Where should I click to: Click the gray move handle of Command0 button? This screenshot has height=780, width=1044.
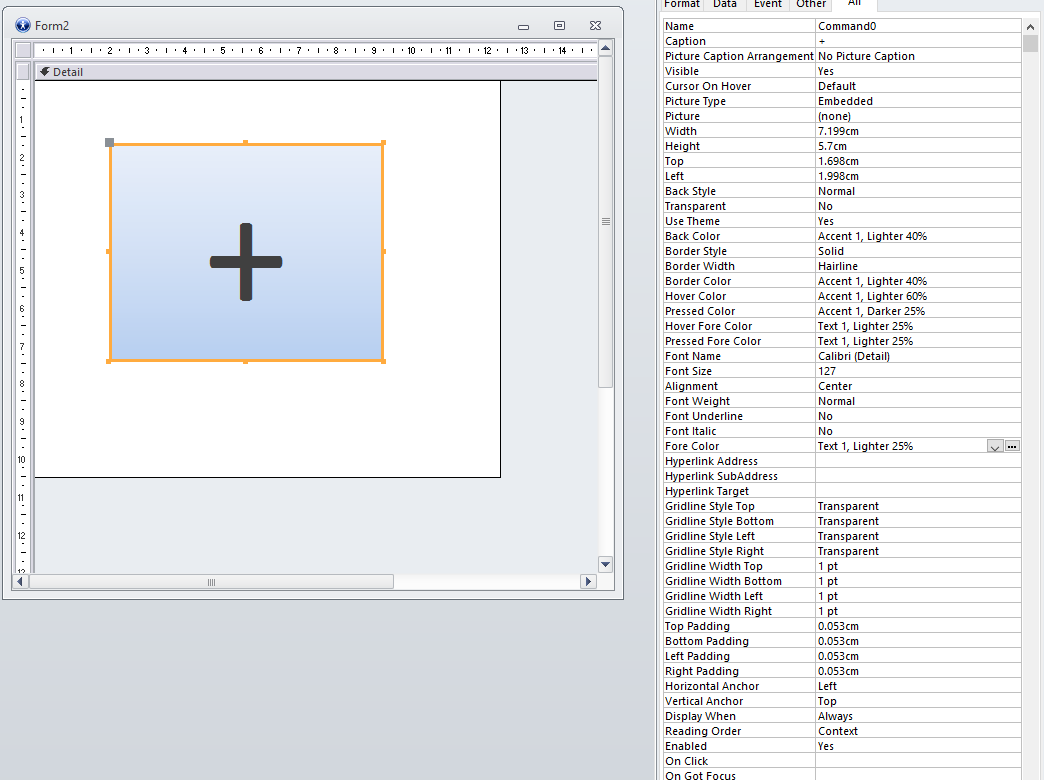click(x=110, y=143)
